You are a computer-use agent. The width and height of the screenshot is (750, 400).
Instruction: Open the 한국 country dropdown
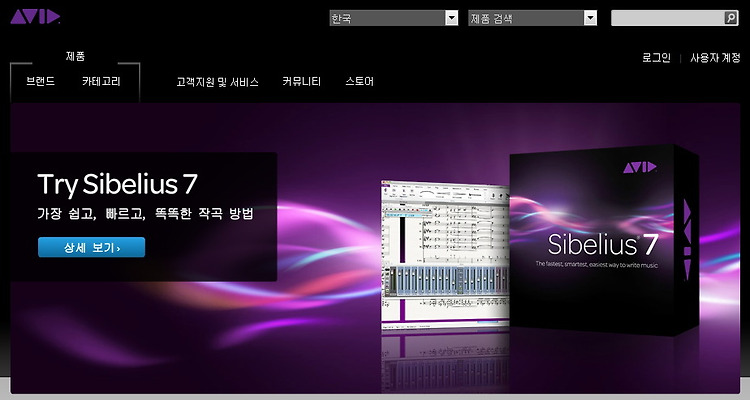coord(394,18)
